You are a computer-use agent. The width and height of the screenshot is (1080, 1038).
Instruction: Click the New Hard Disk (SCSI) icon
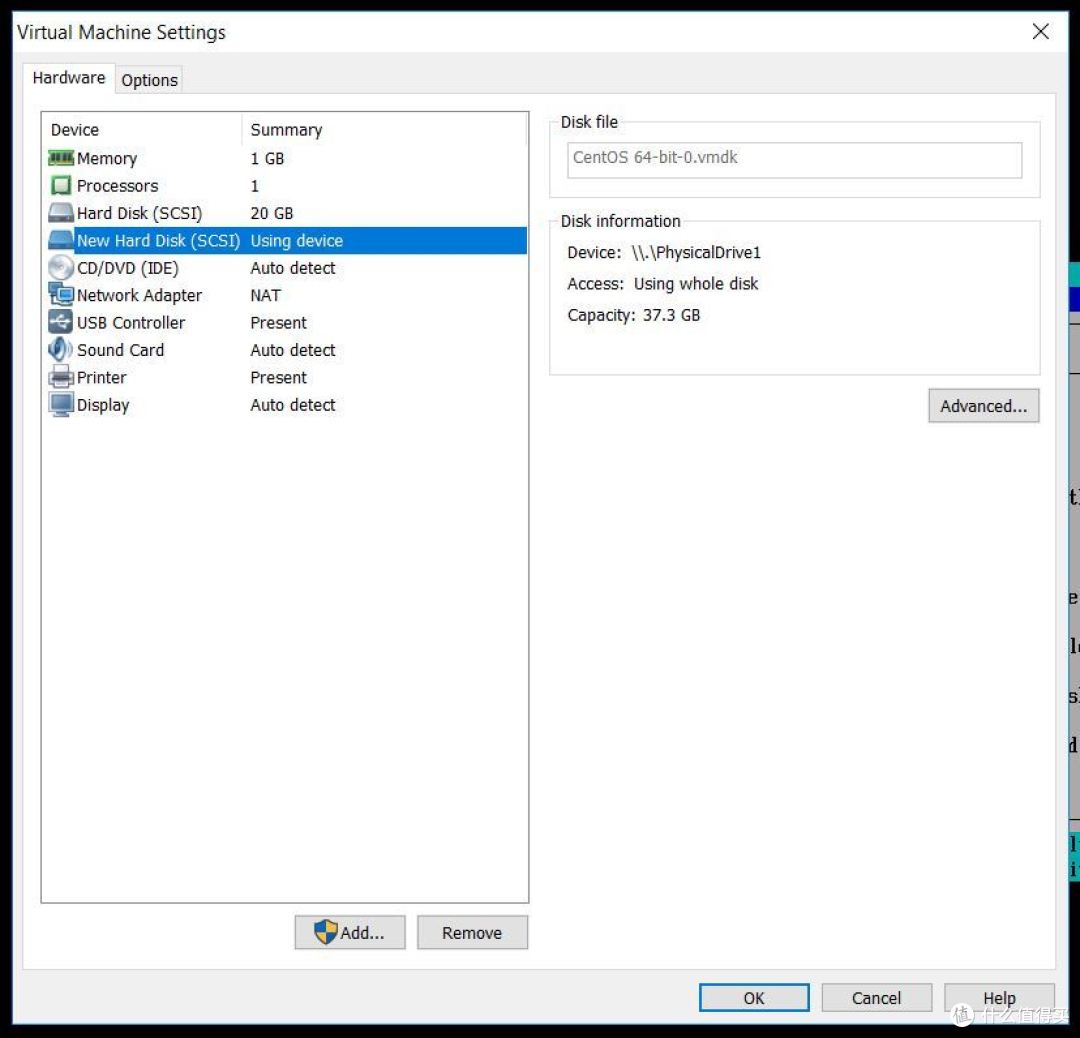click(x=61, y=240)
